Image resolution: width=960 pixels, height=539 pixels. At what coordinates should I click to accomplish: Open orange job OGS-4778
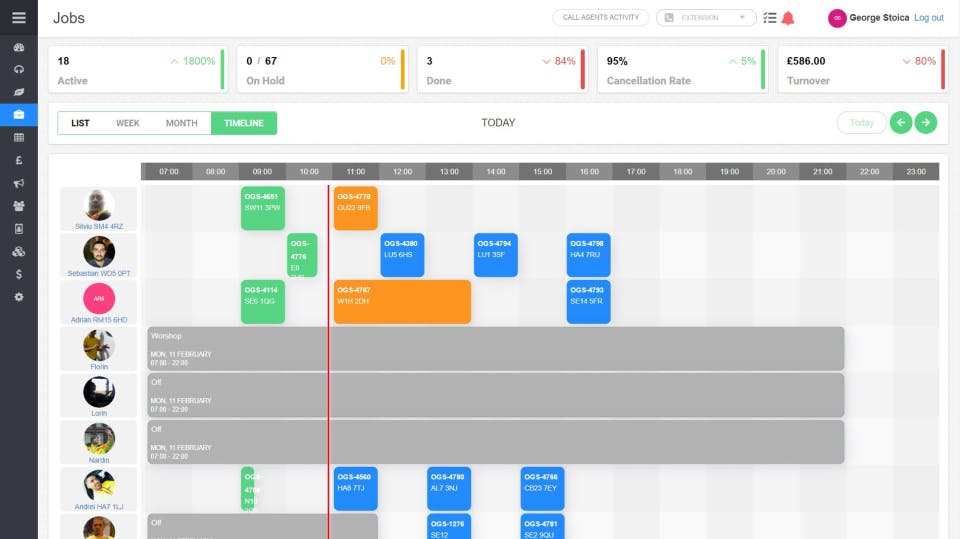(356, 208)
